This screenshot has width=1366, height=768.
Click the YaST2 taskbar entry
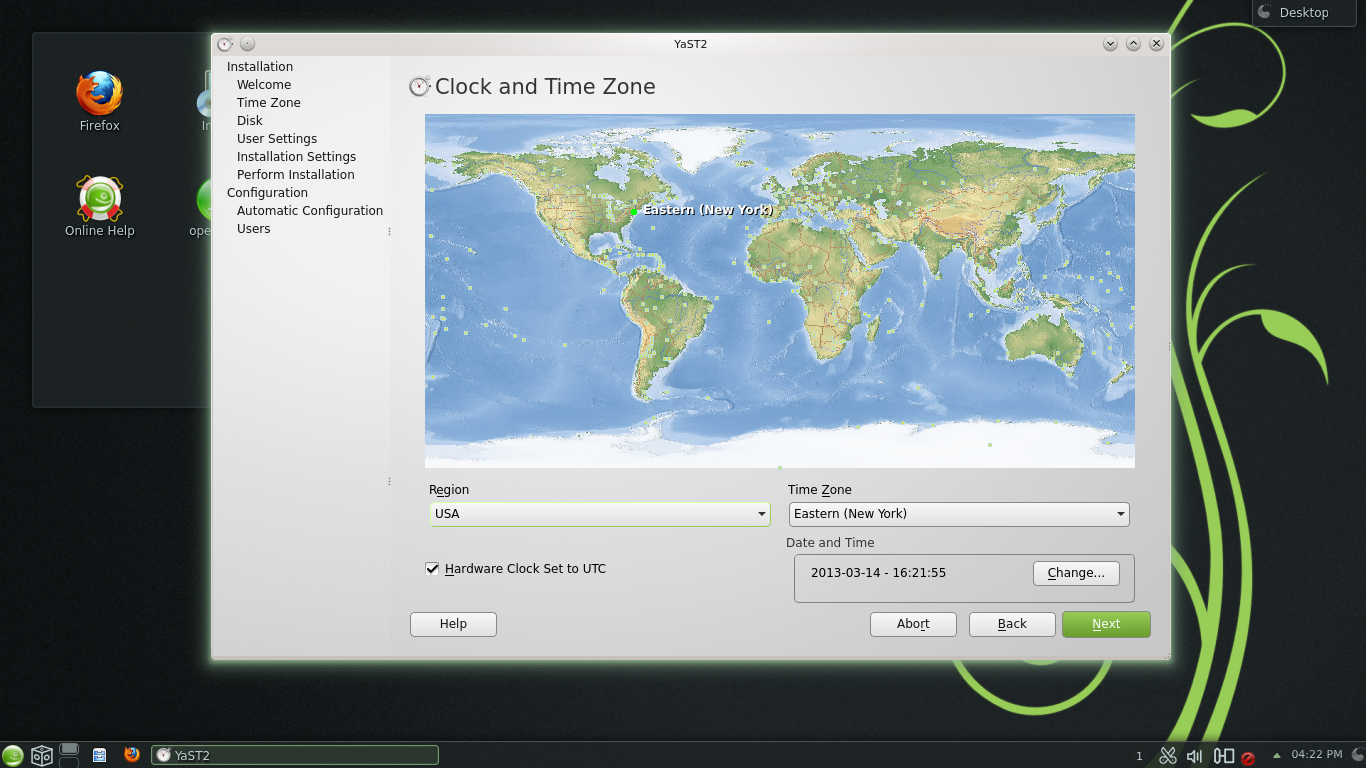point(295,755)
